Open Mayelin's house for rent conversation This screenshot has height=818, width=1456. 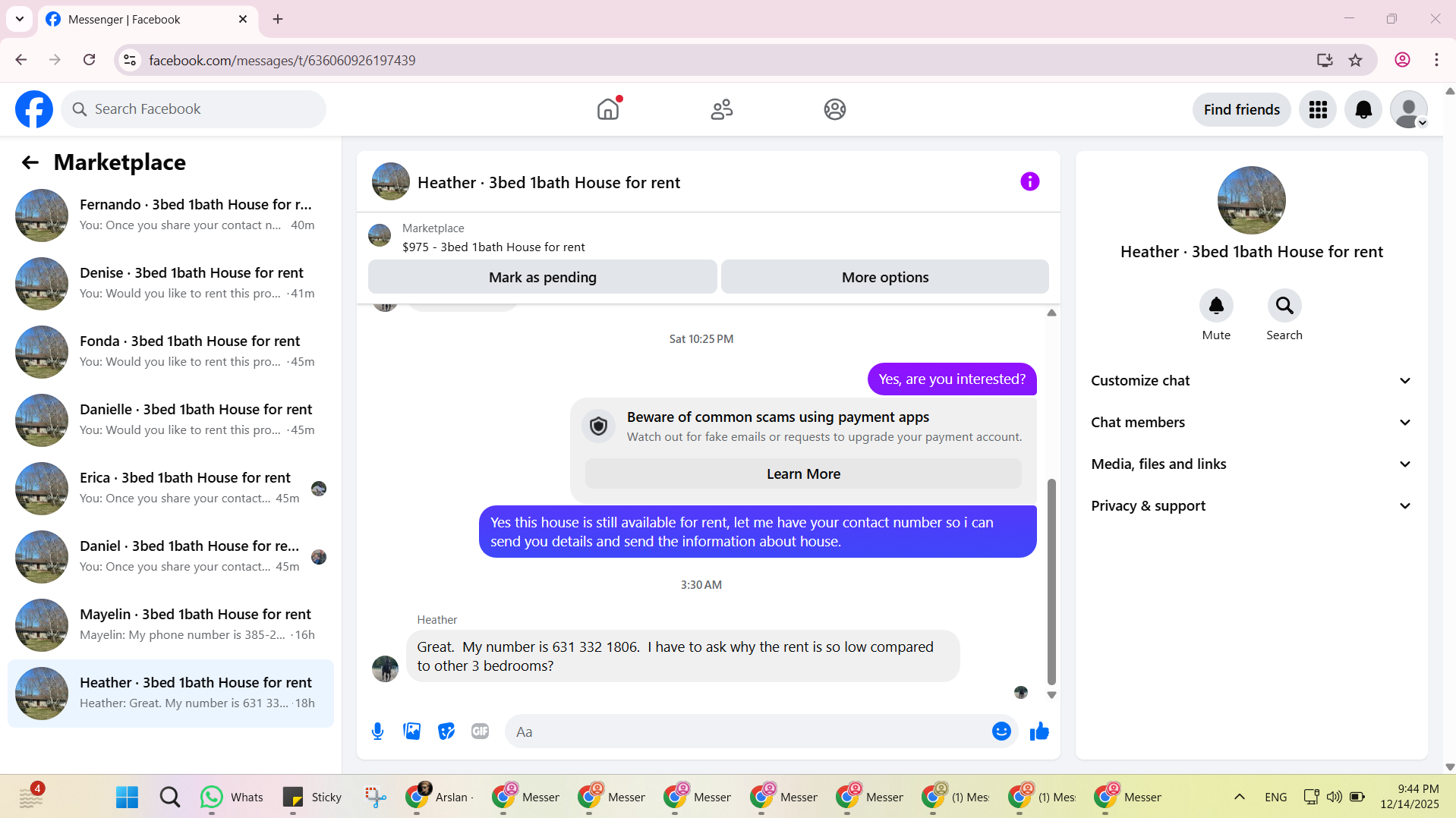tap(171, 625)
